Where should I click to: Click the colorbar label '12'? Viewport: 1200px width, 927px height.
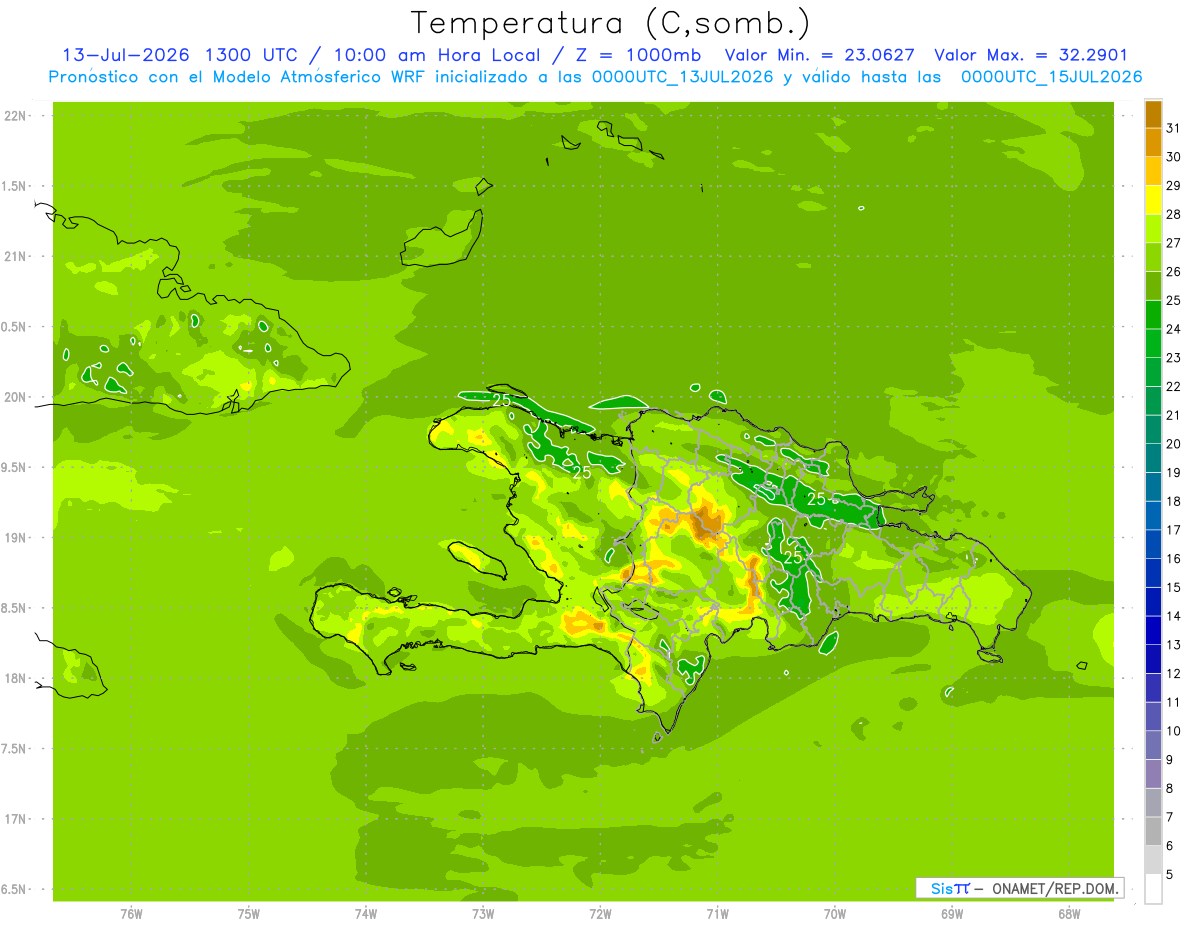click(1173, 673)
